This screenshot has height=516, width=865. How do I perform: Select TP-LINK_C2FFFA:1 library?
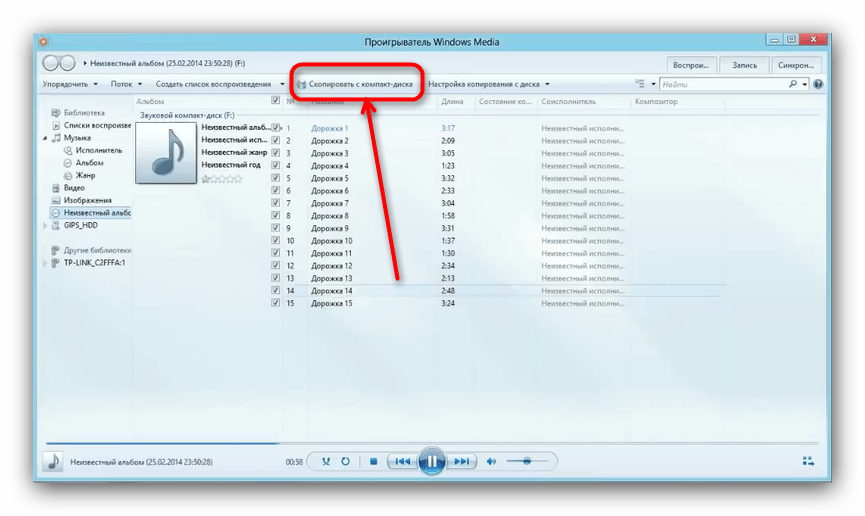pyautogui.click(x=94, y=263)
